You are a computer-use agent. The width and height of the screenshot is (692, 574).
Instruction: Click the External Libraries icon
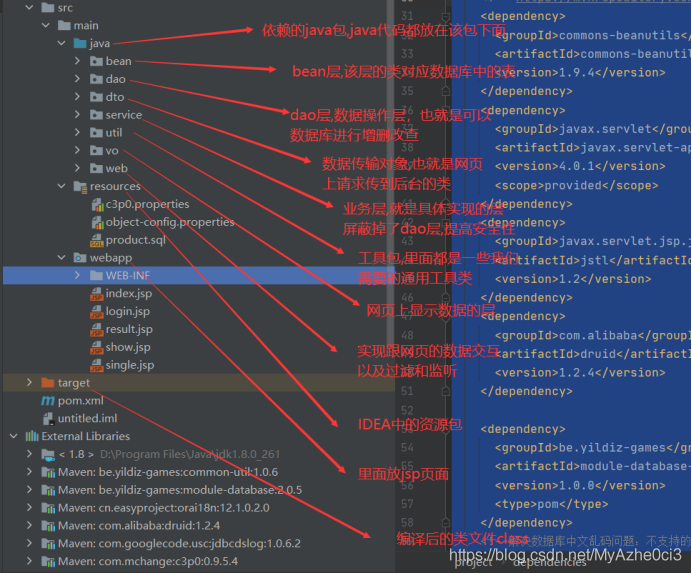click(32, 436)
